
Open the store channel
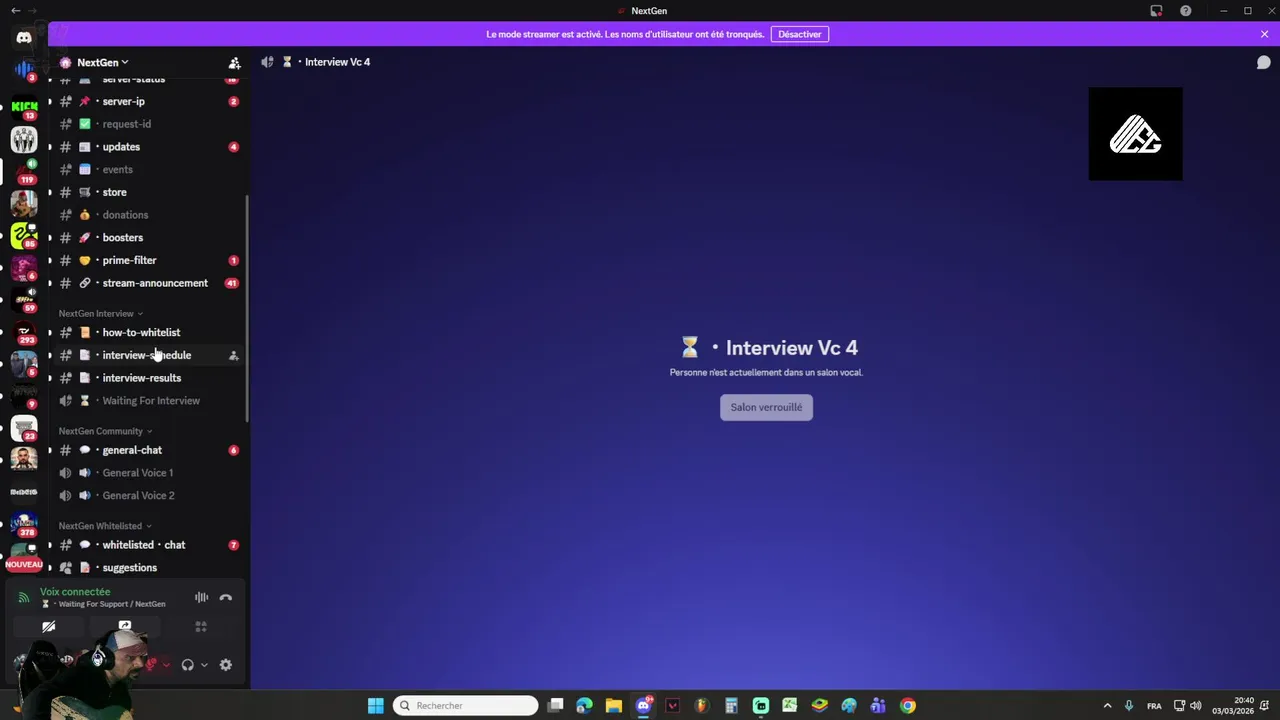(x=149, y=192)
